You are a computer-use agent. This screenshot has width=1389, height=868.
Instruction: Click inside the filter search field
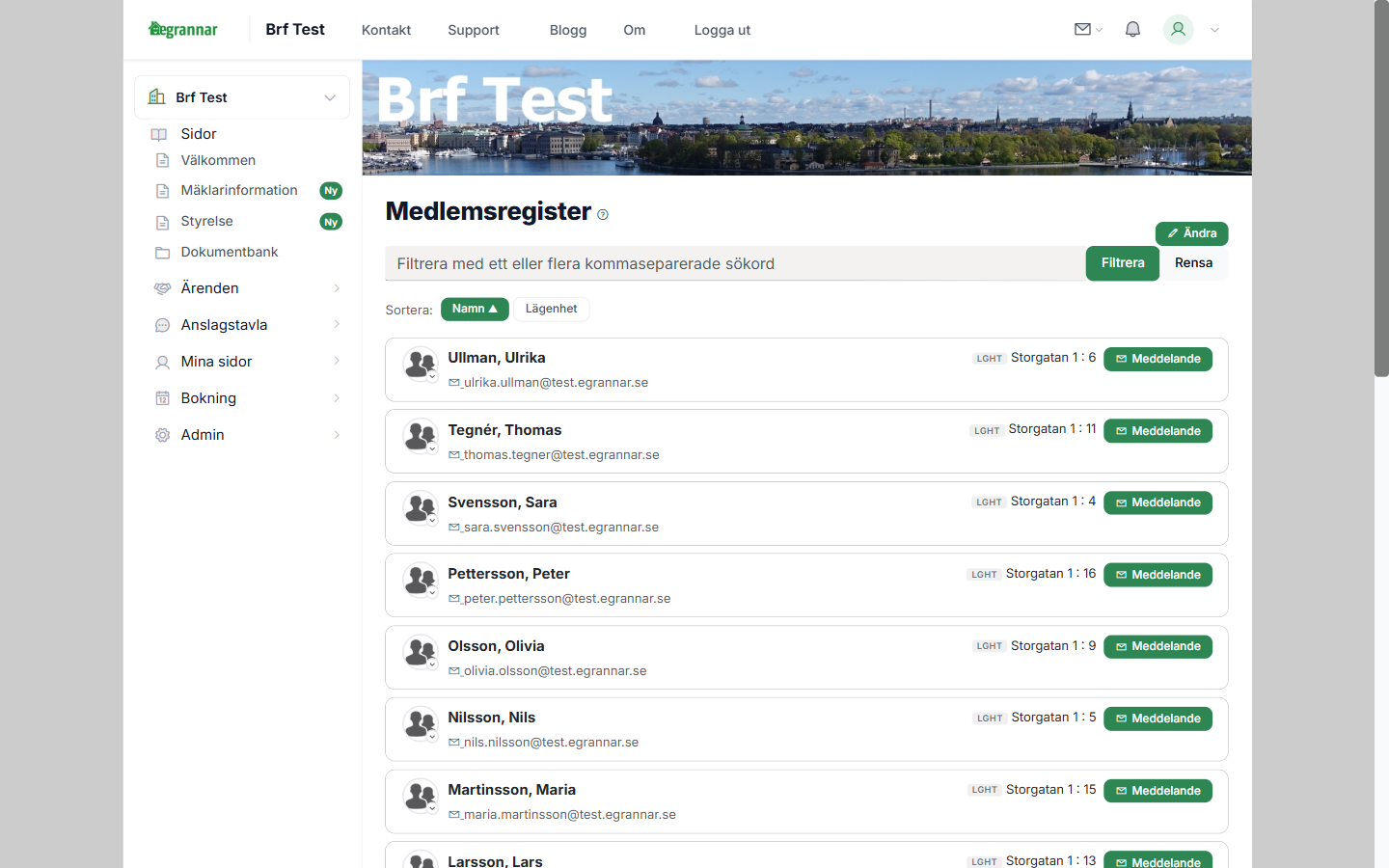pos(675,263)
